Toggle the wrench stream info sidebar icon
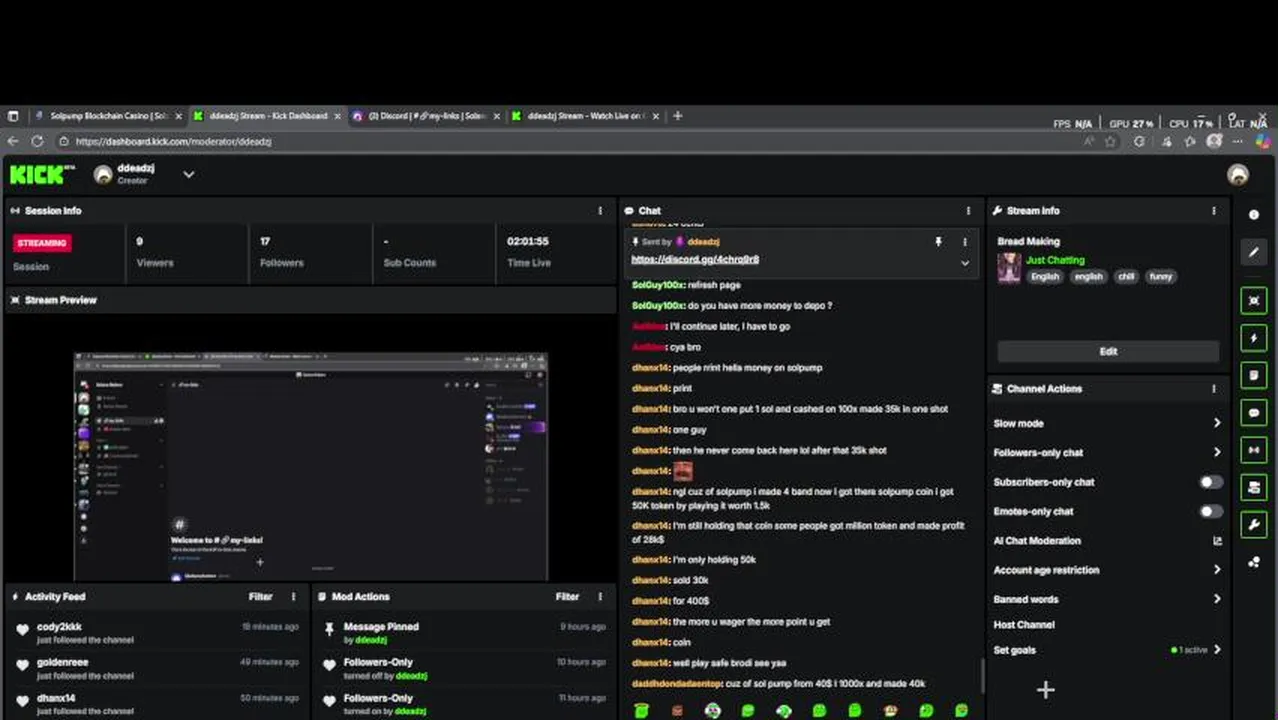The image size is (1278, 720). pos(1254,524)
